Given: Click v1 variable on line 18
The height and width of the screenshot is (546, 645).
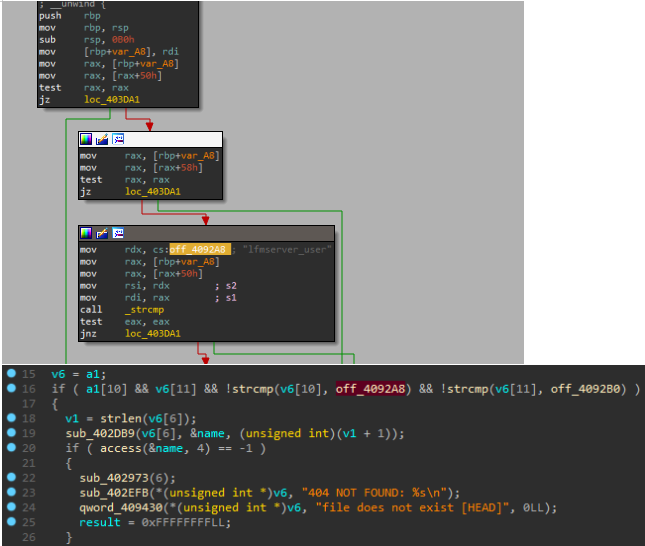Looking at the screenshot, I should pyautogui.click(x=72, y=418).
